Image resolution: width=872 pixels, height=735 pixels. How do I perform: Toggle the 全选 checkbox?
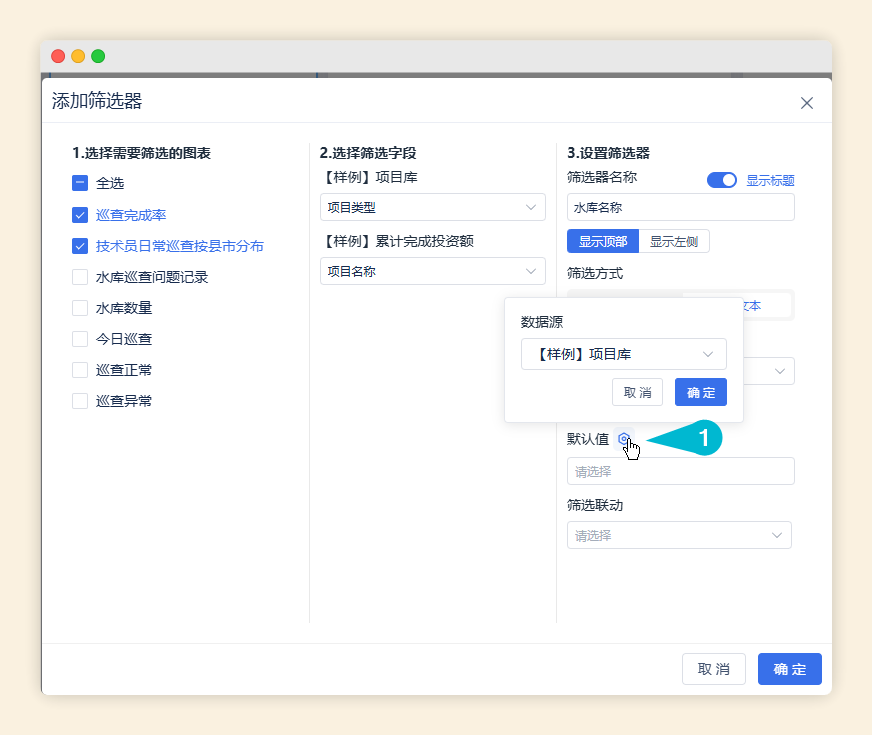click(x=80, y=183)
